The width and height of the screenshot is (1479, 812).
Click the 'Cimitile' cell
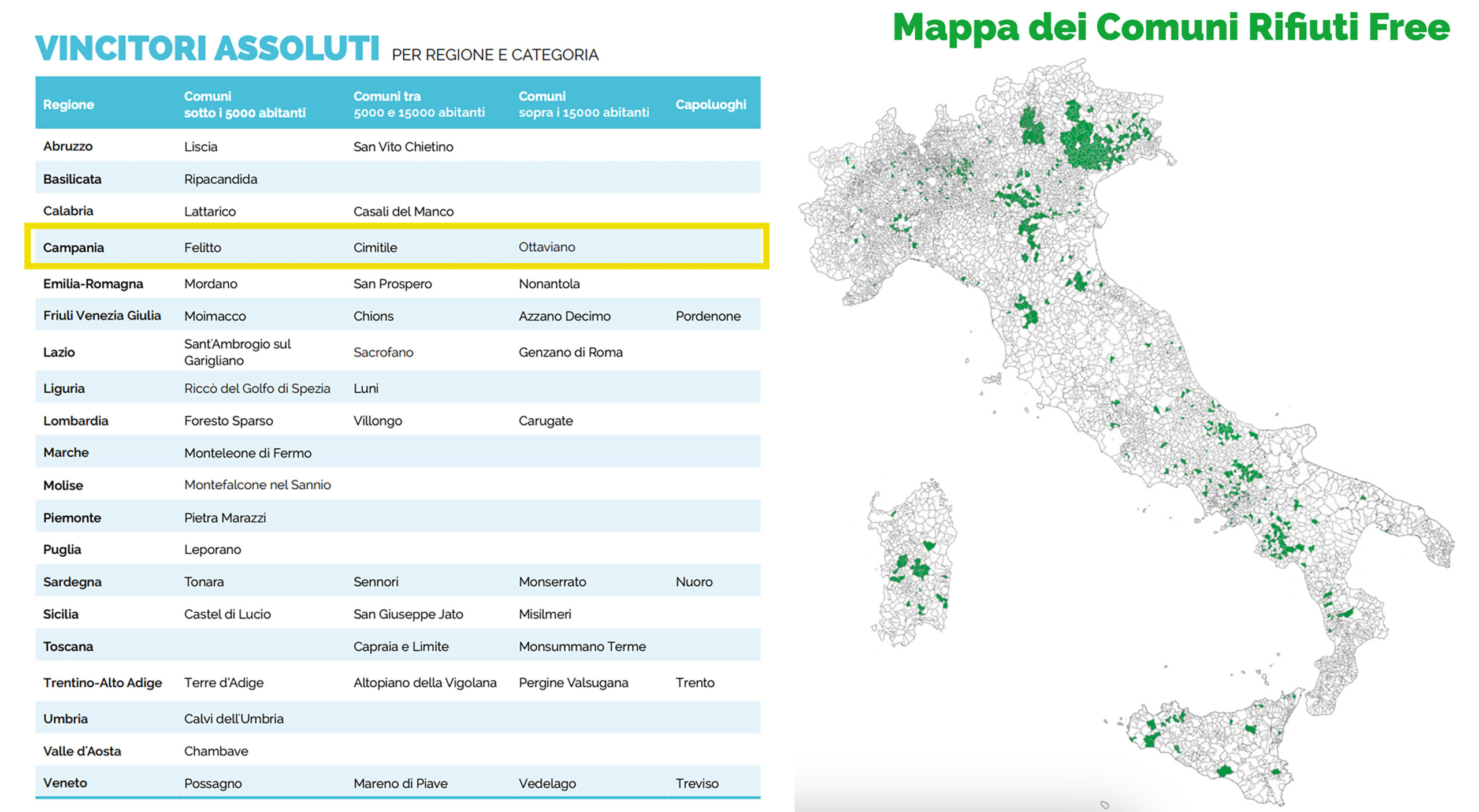tap(375, 248)
